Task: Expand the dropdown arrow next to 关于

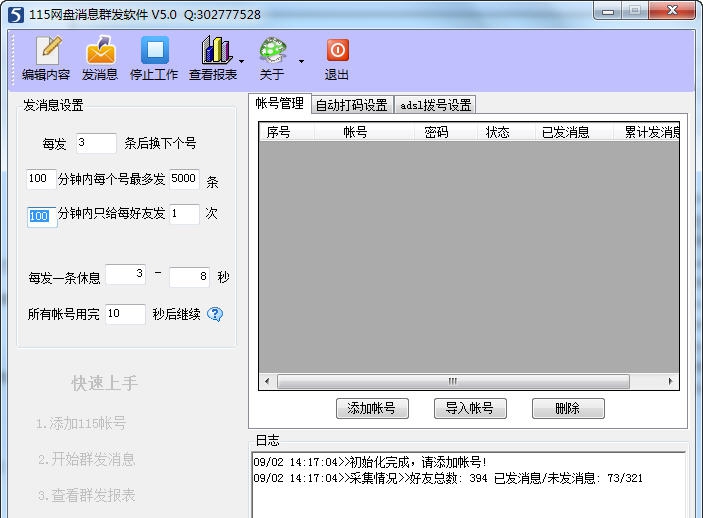Action: [x=301, y=61]
